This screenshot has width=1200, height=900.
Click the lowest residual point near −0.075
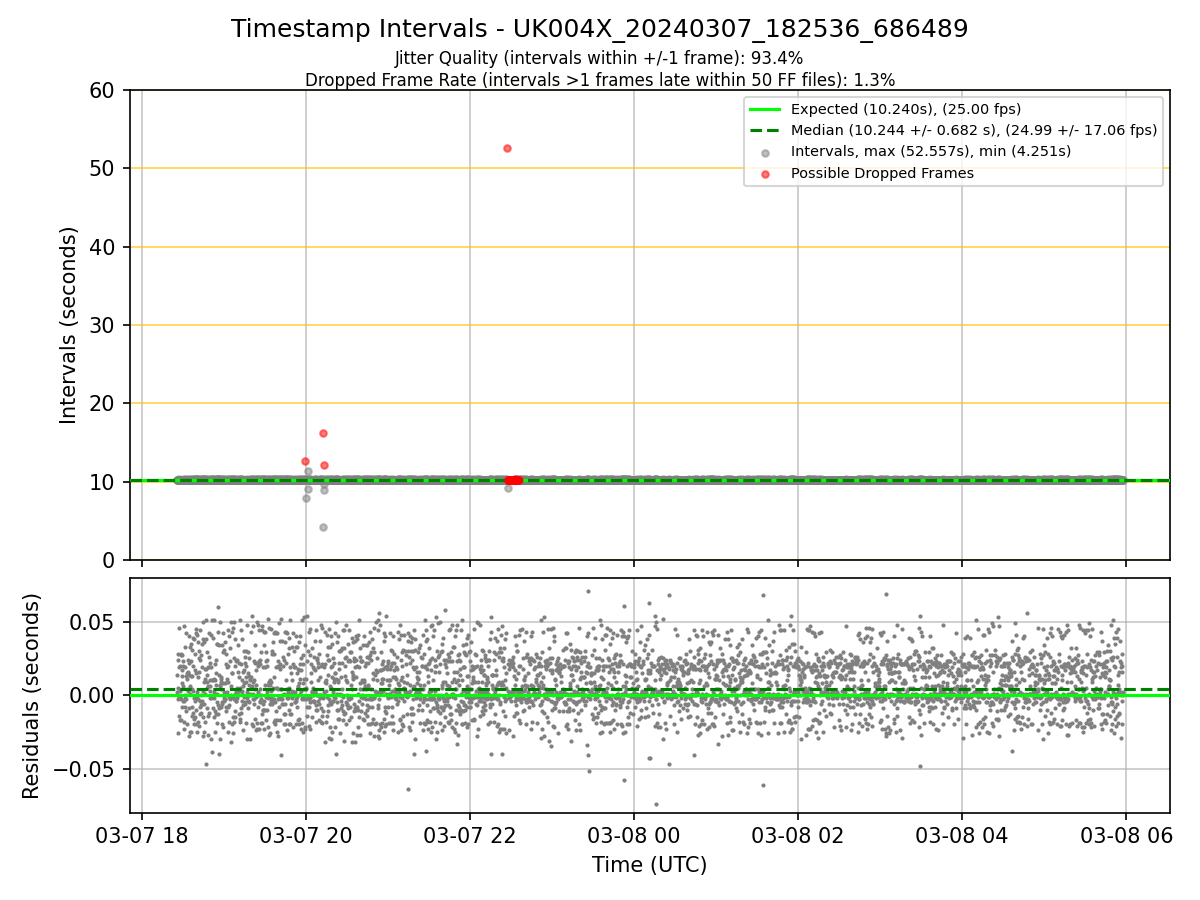pos(656,804)
